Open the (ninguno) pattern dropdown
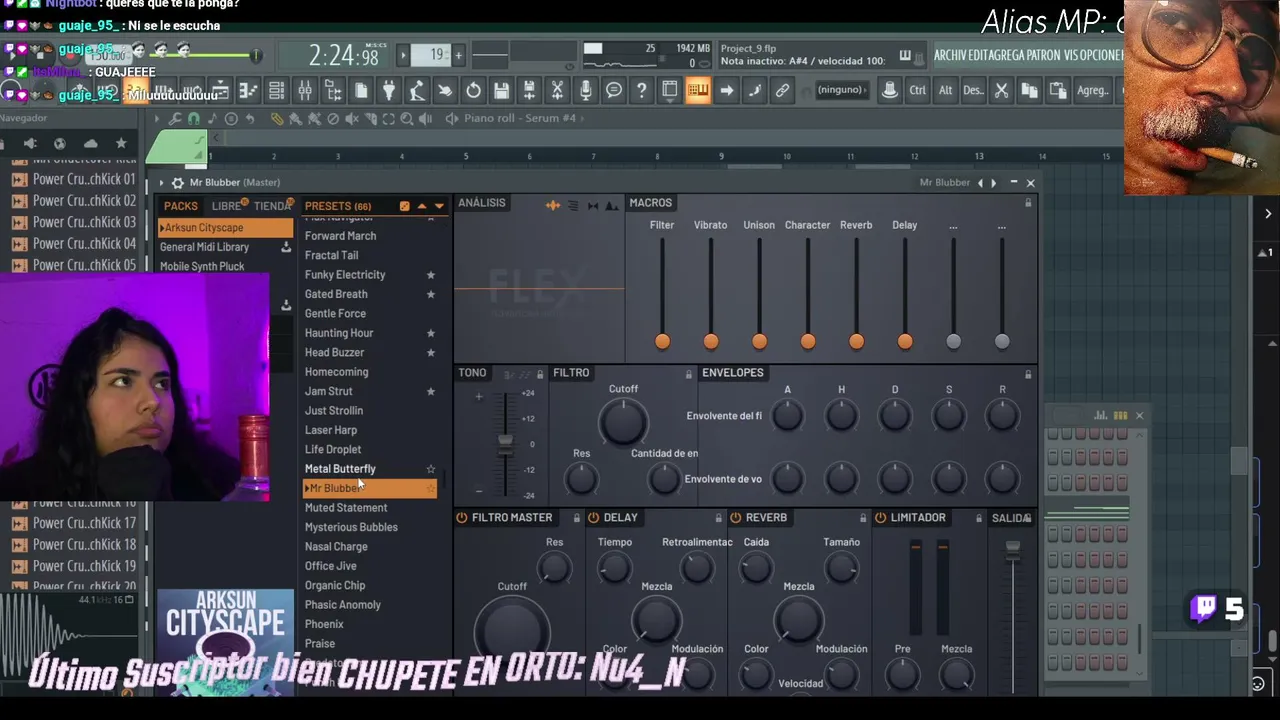Viewport: 1280px width, 720px height. [841, 90]
